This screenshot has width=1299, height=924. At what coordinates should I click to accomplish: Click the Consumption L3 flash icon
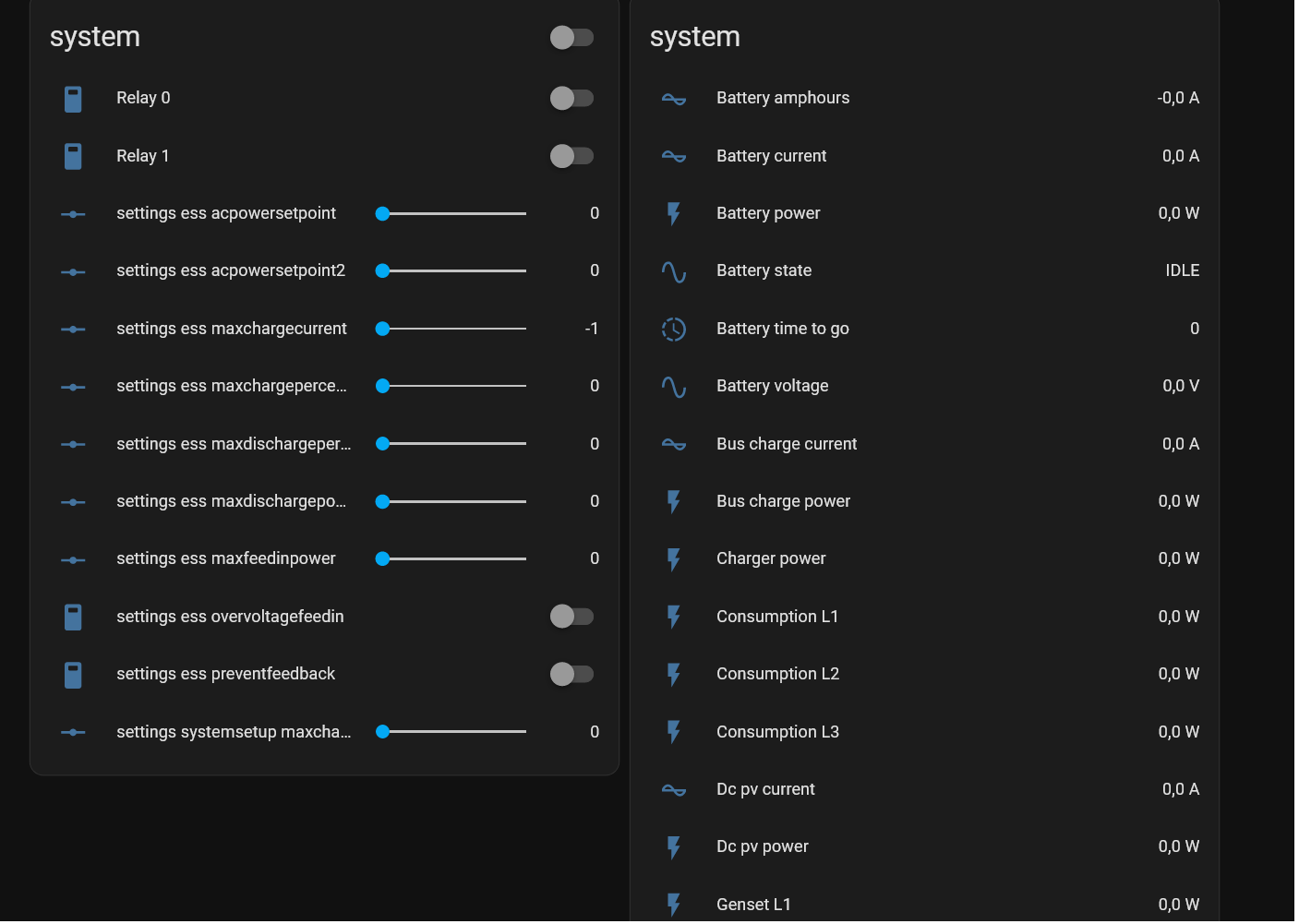[x=674, y=732]
